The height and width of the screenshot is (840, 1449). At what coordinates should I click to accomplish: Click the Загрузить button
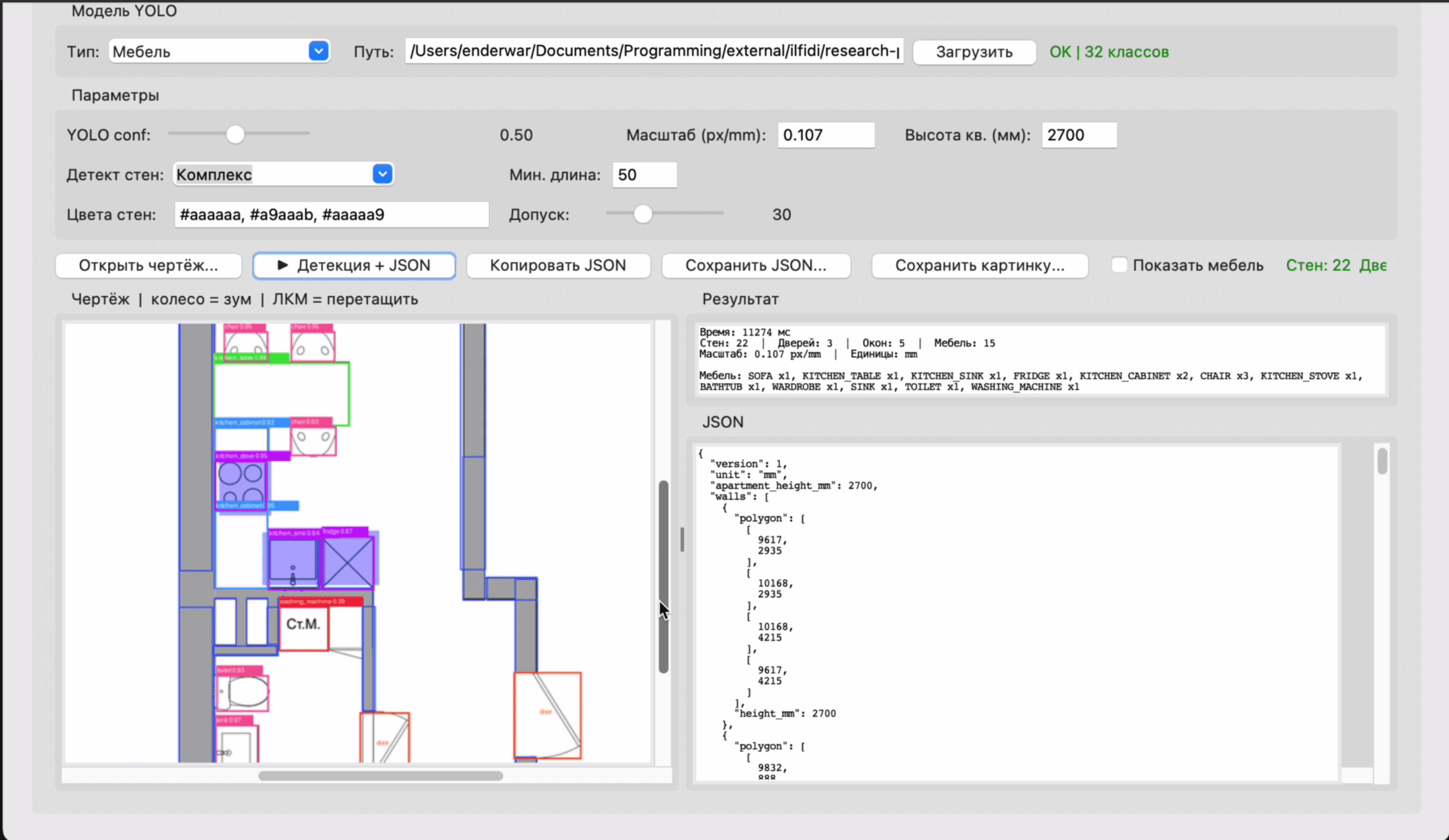[974, 52]
